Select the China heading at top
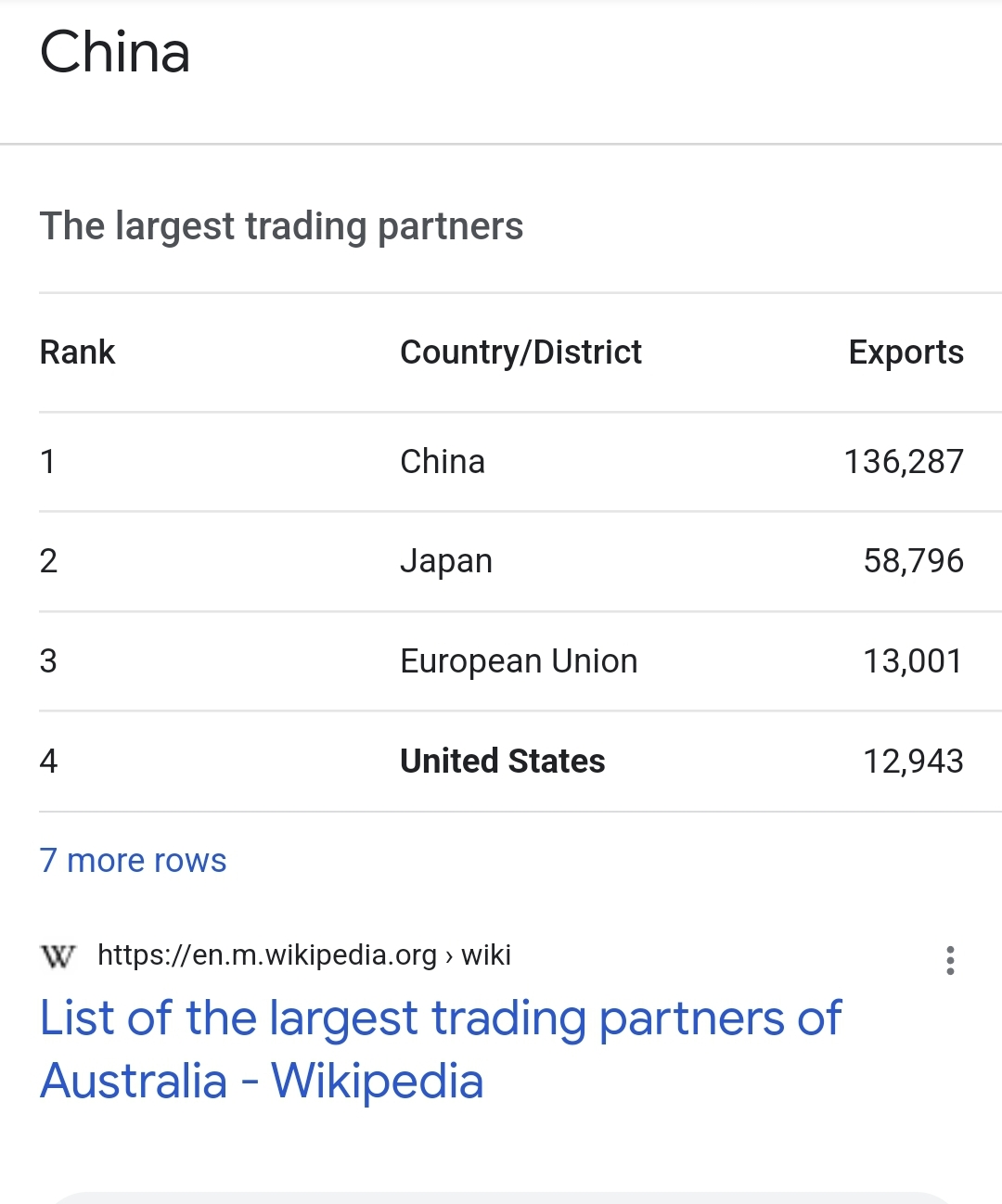Screen dimensions: 1002x1204 (x=115, y=52)
